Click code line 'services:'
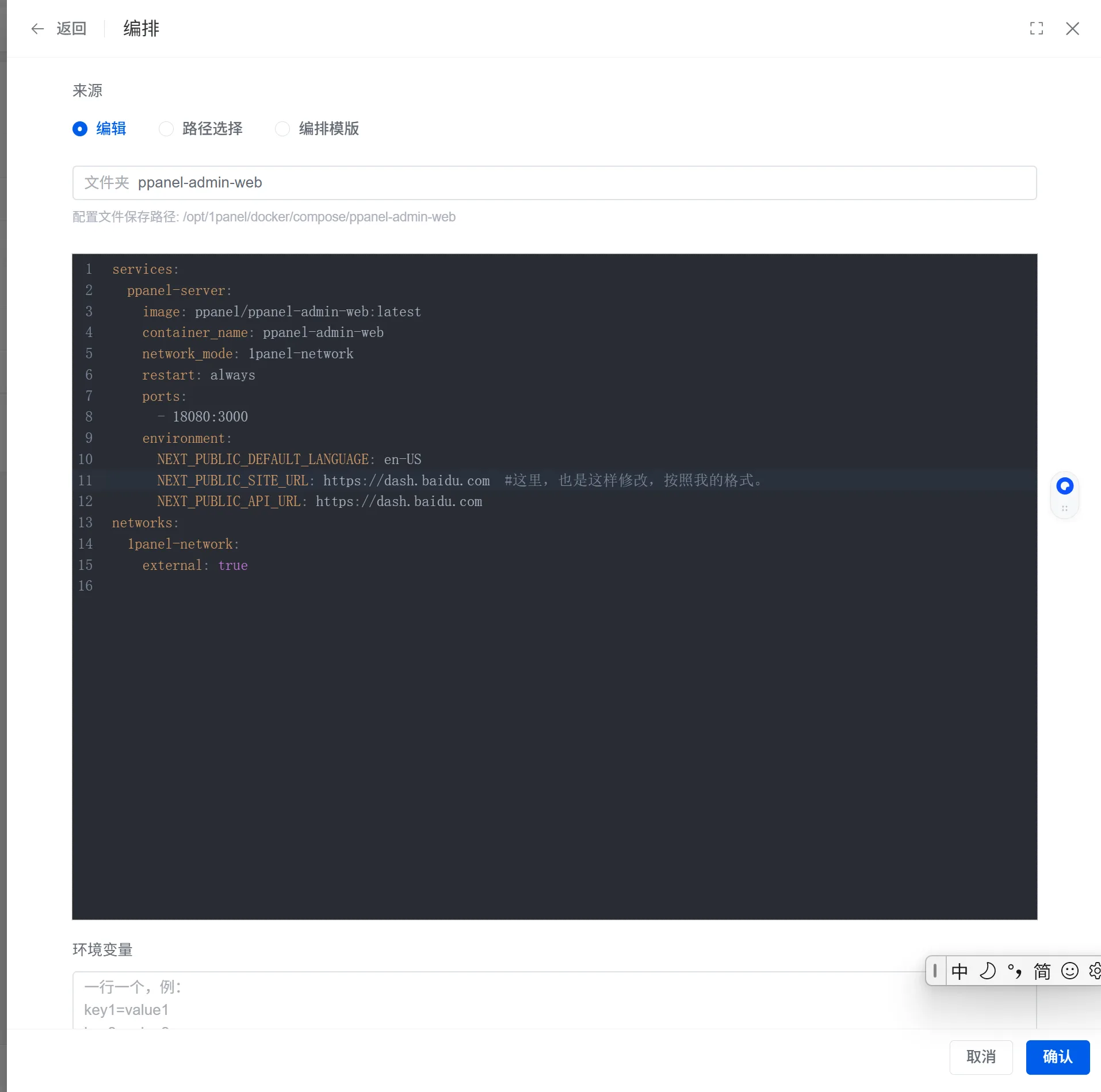This screenshot has width=1101, height=1092. [146, 269]
